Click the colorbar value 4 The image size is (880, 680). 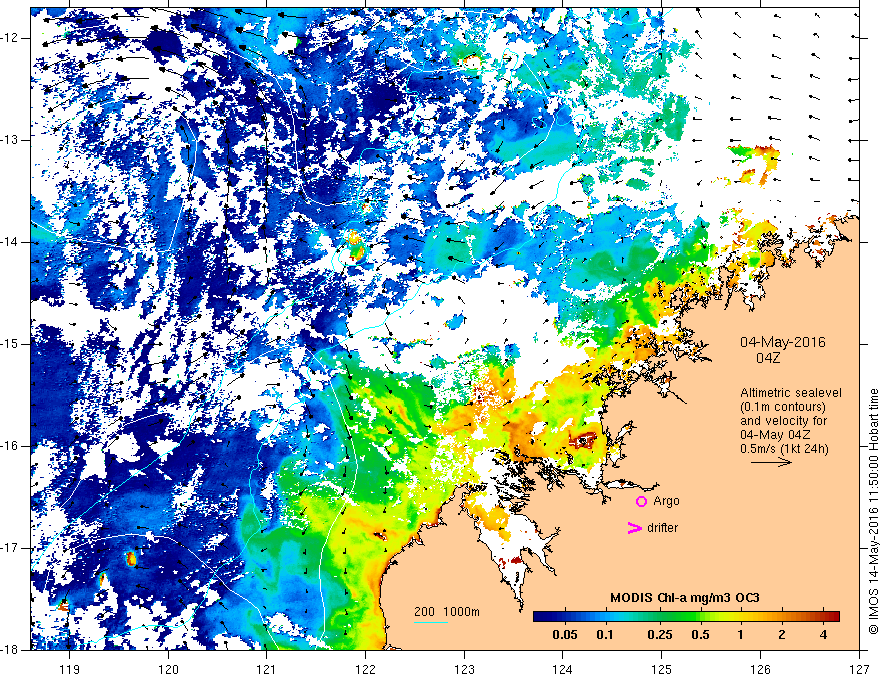point(823,635)
